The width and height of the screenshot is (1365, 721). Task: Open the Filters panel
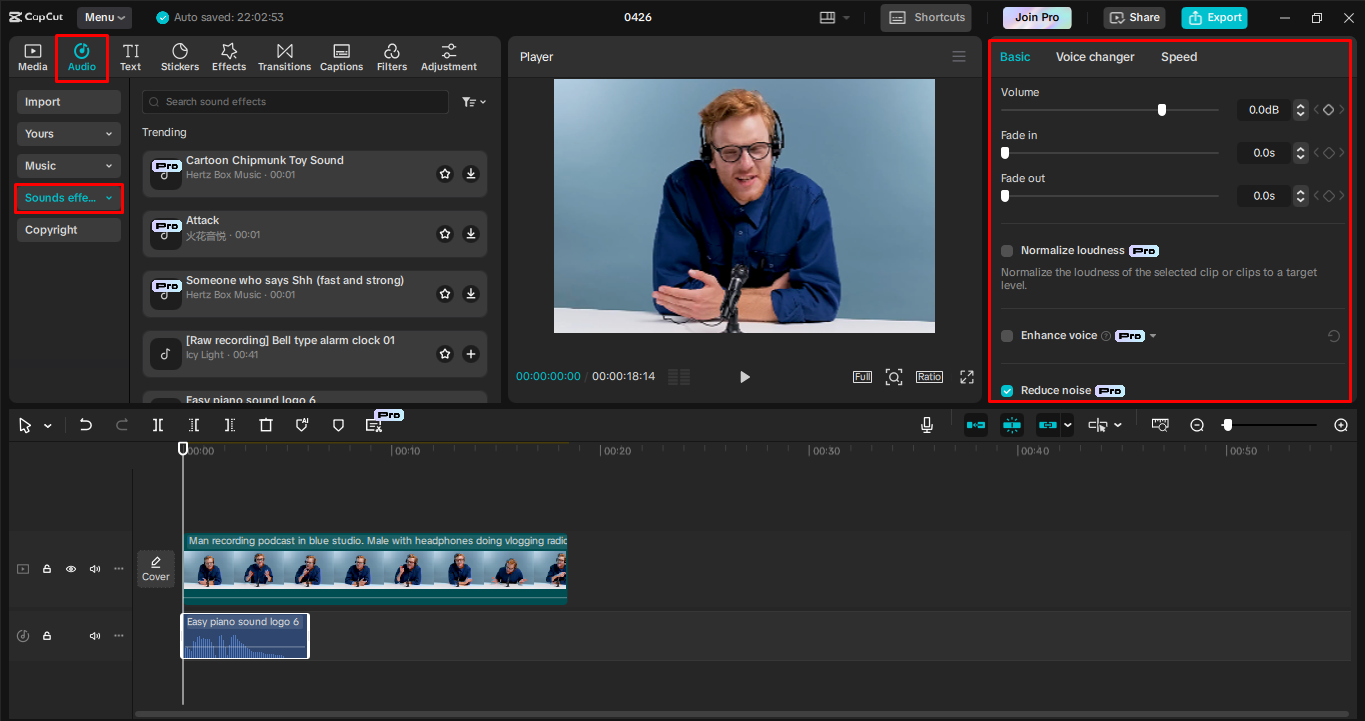click(392, 58)
